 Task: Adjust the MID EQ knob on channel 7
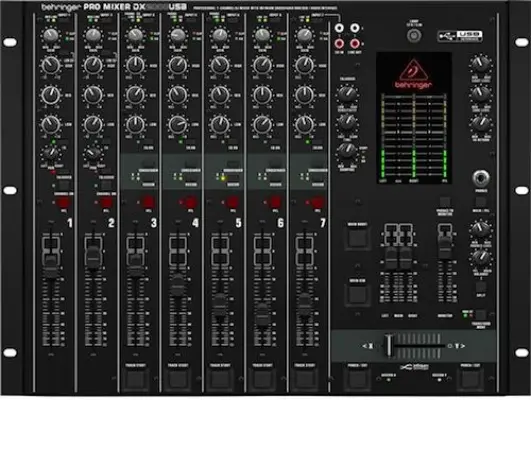pos(304,95)
